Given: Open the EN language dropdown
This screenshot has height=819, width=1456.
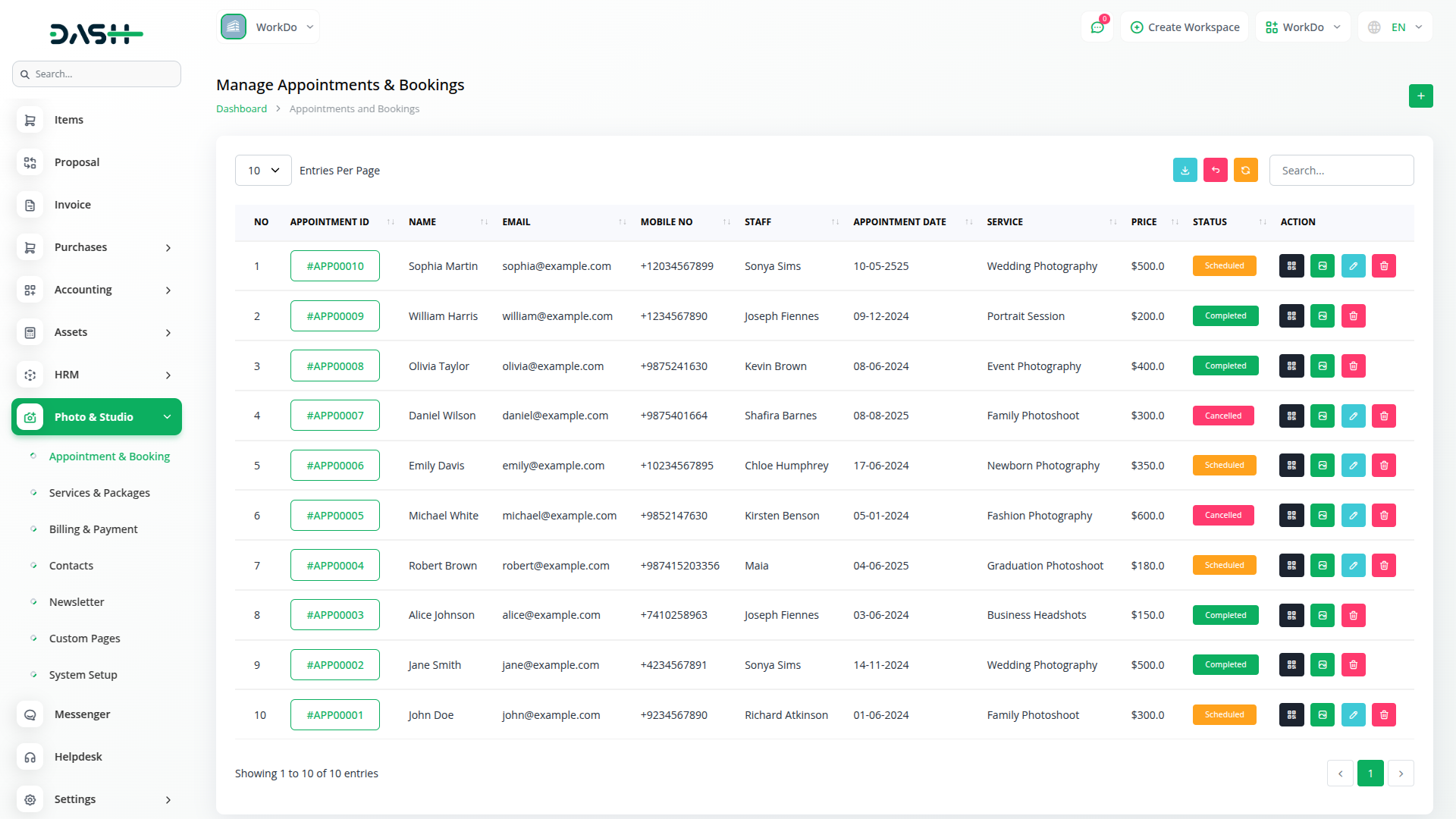Looking at the screenshot, I should [x=1395, y=27].
